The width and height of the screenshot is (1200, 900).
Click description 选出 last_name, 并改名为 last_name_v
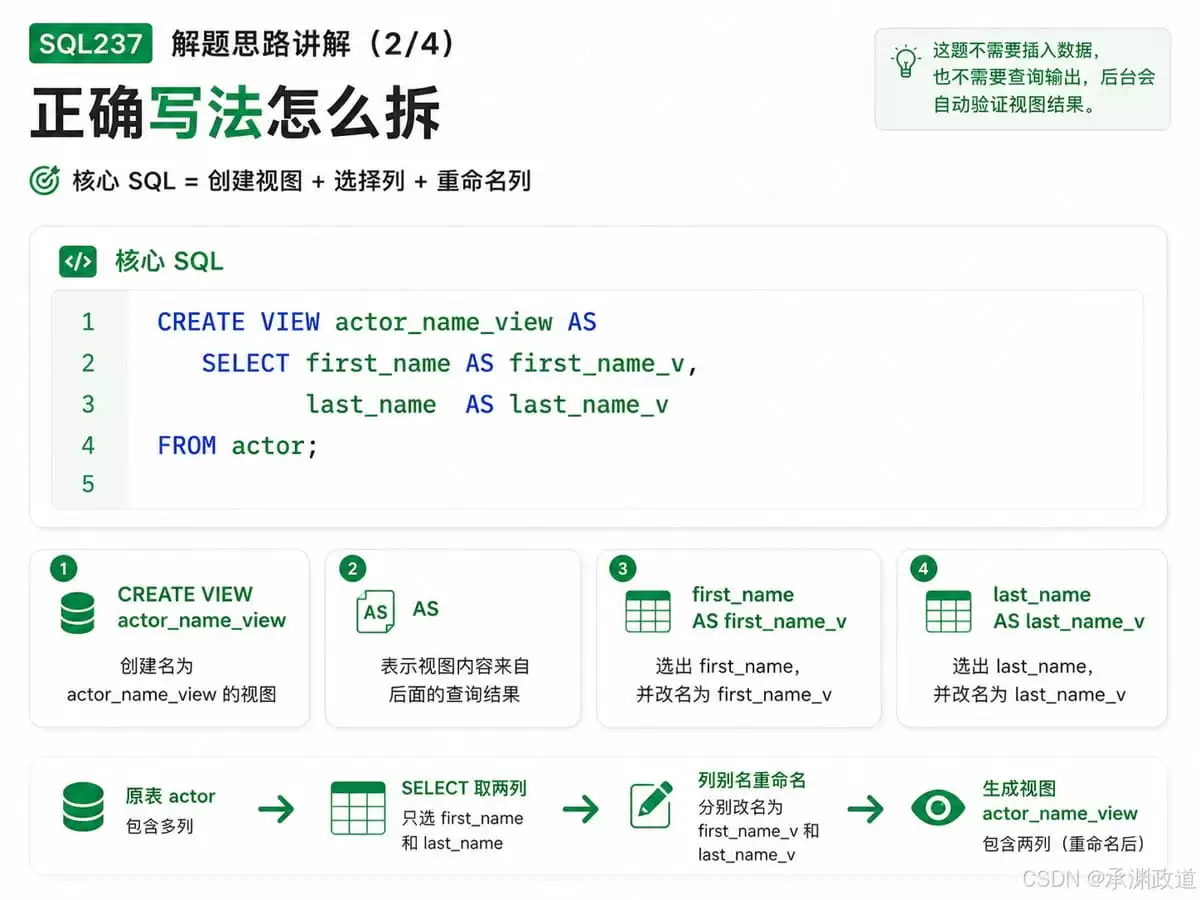pos(1030,680)
